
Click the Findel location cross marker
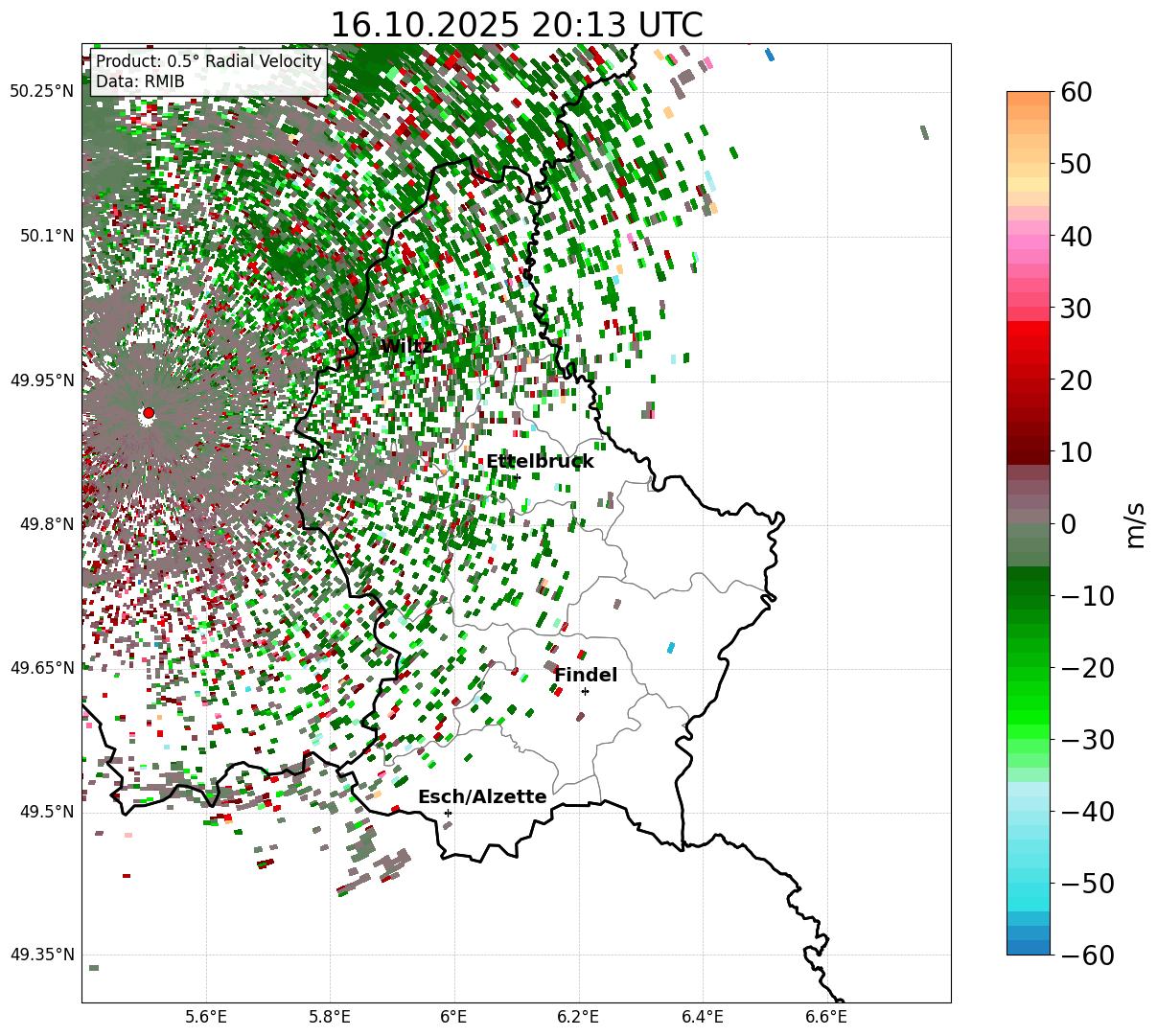tap(585, 691)
